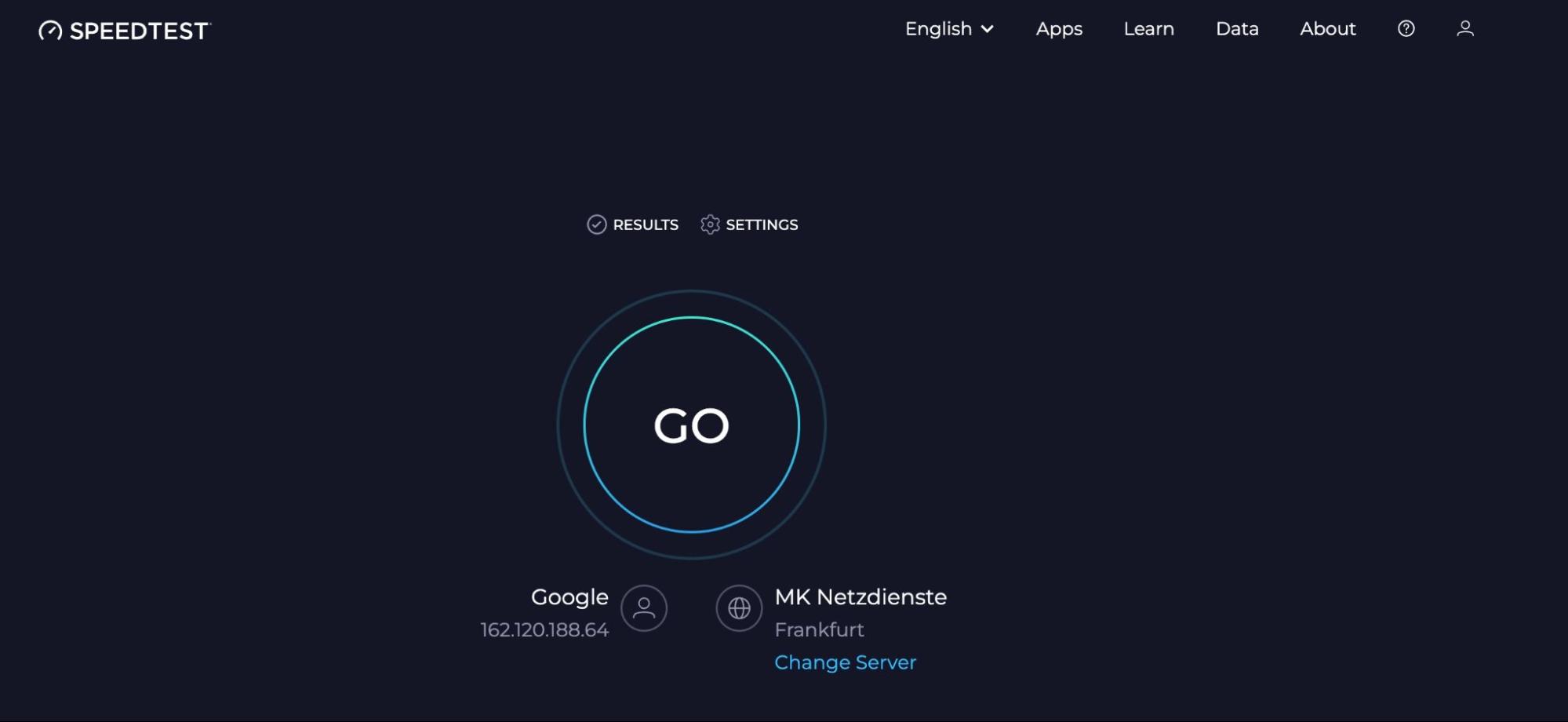Click the globe icon beside MK Netzdienste
The image size is (1568, 722).
(738, 608)
